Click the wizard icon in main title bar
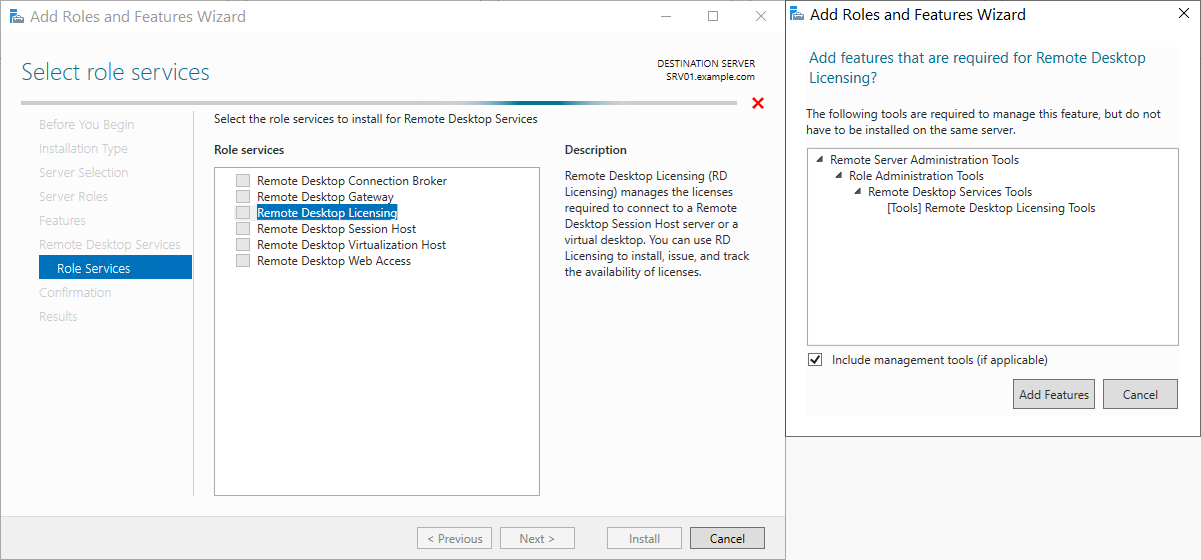The width and height of the screenshot is (1201, 560). (16, 16)
